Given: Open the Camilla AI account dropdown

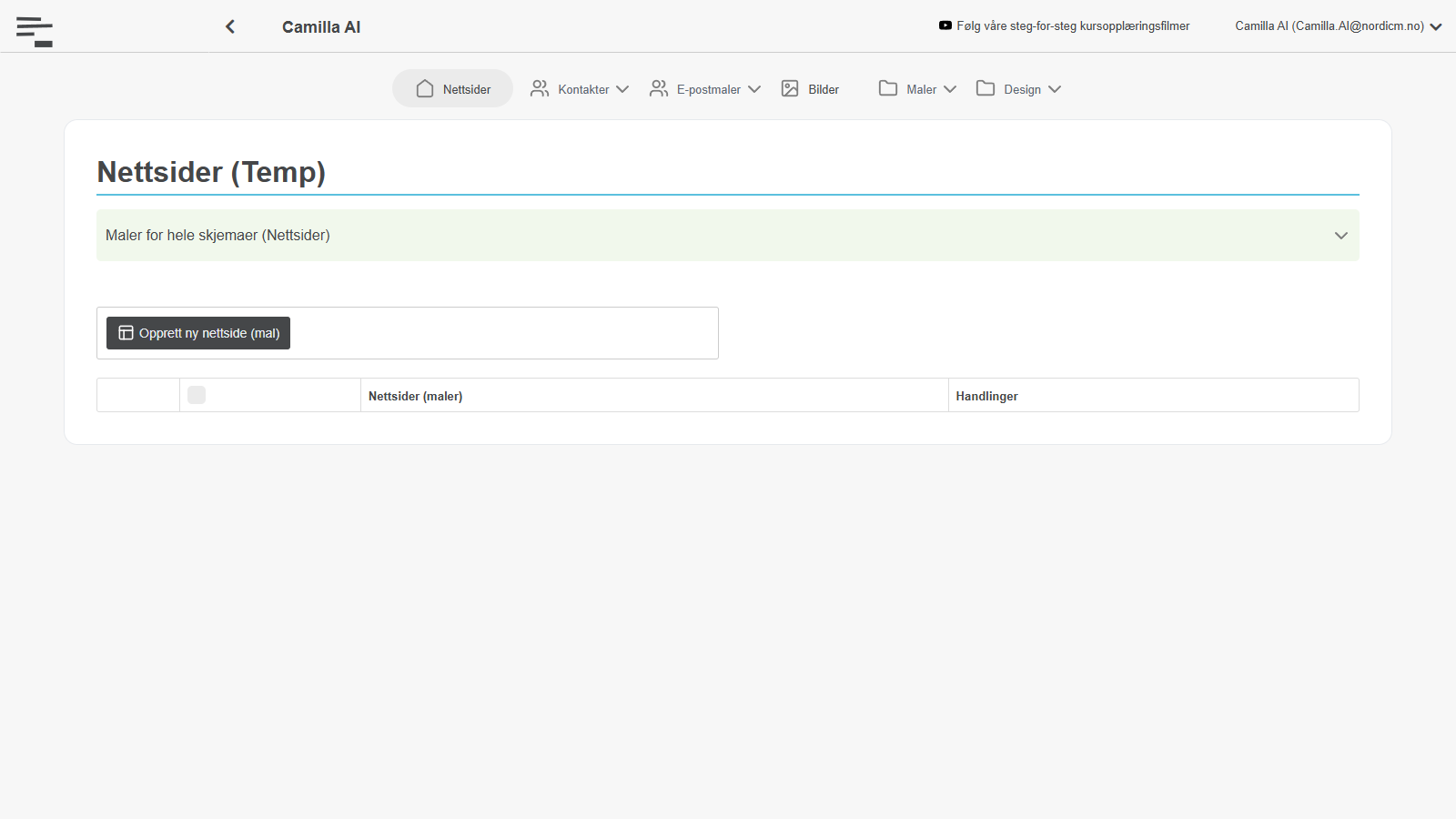Looking at the screenshot, I should coord(1338,25).
